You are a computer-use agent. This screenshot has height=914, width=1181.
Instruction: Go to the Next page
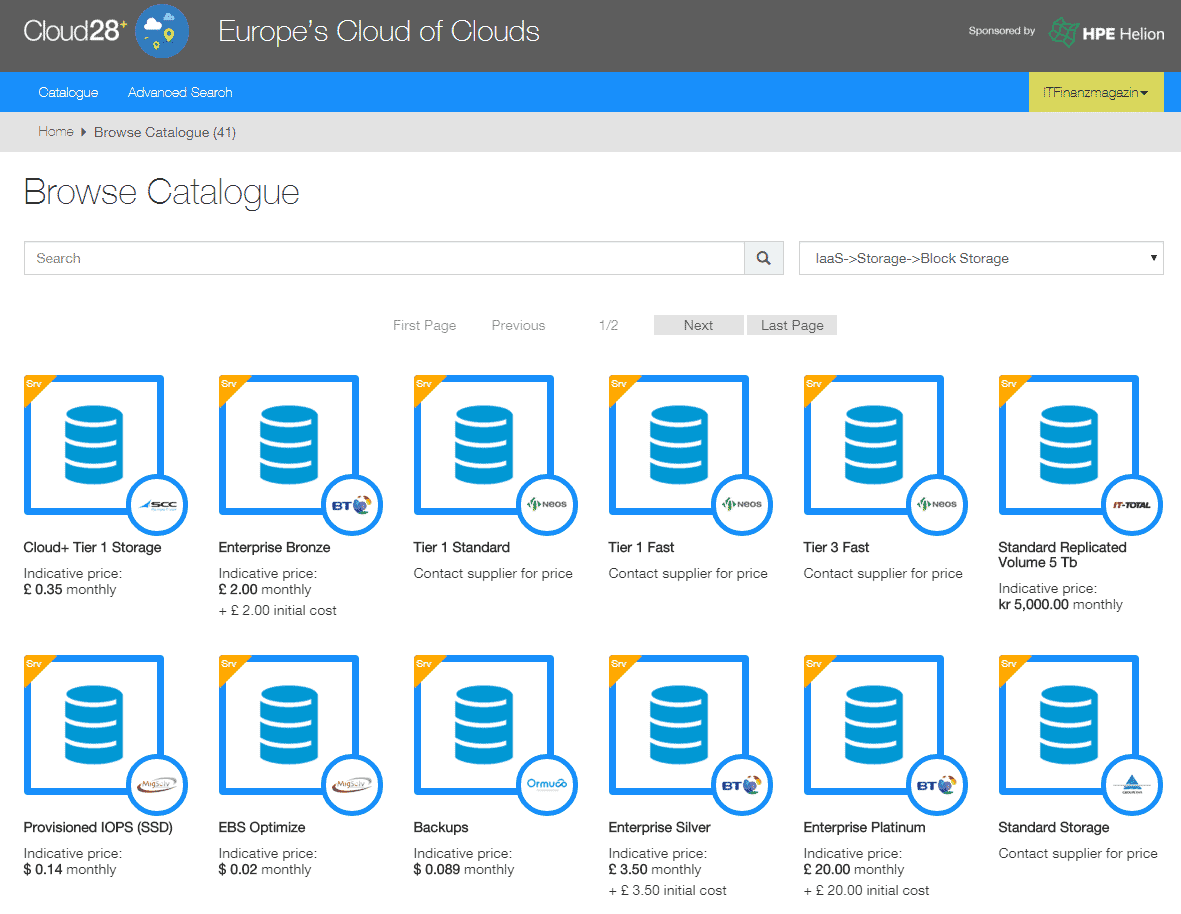[x=698, y=325]
